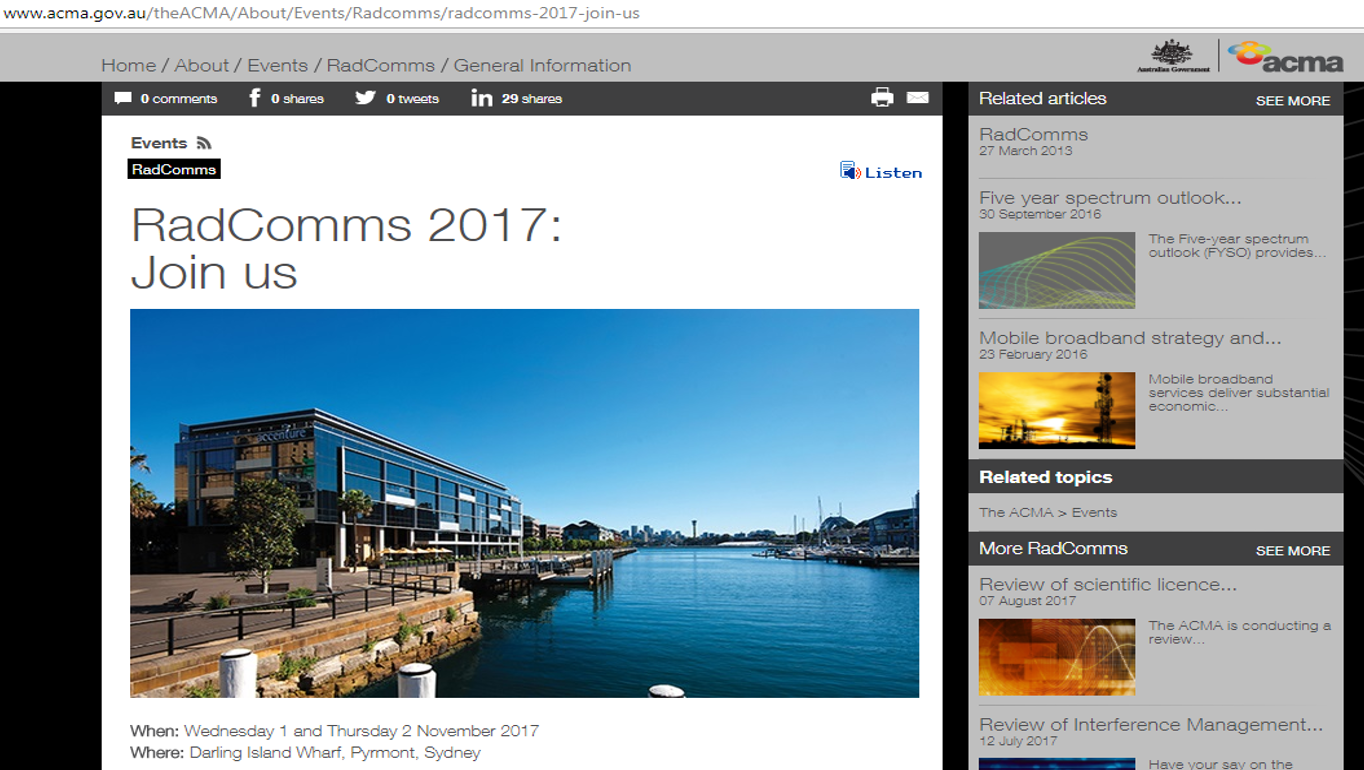Share on LinkedIn using the in icon
This screenshot has width=1364, height=770.
481,98
